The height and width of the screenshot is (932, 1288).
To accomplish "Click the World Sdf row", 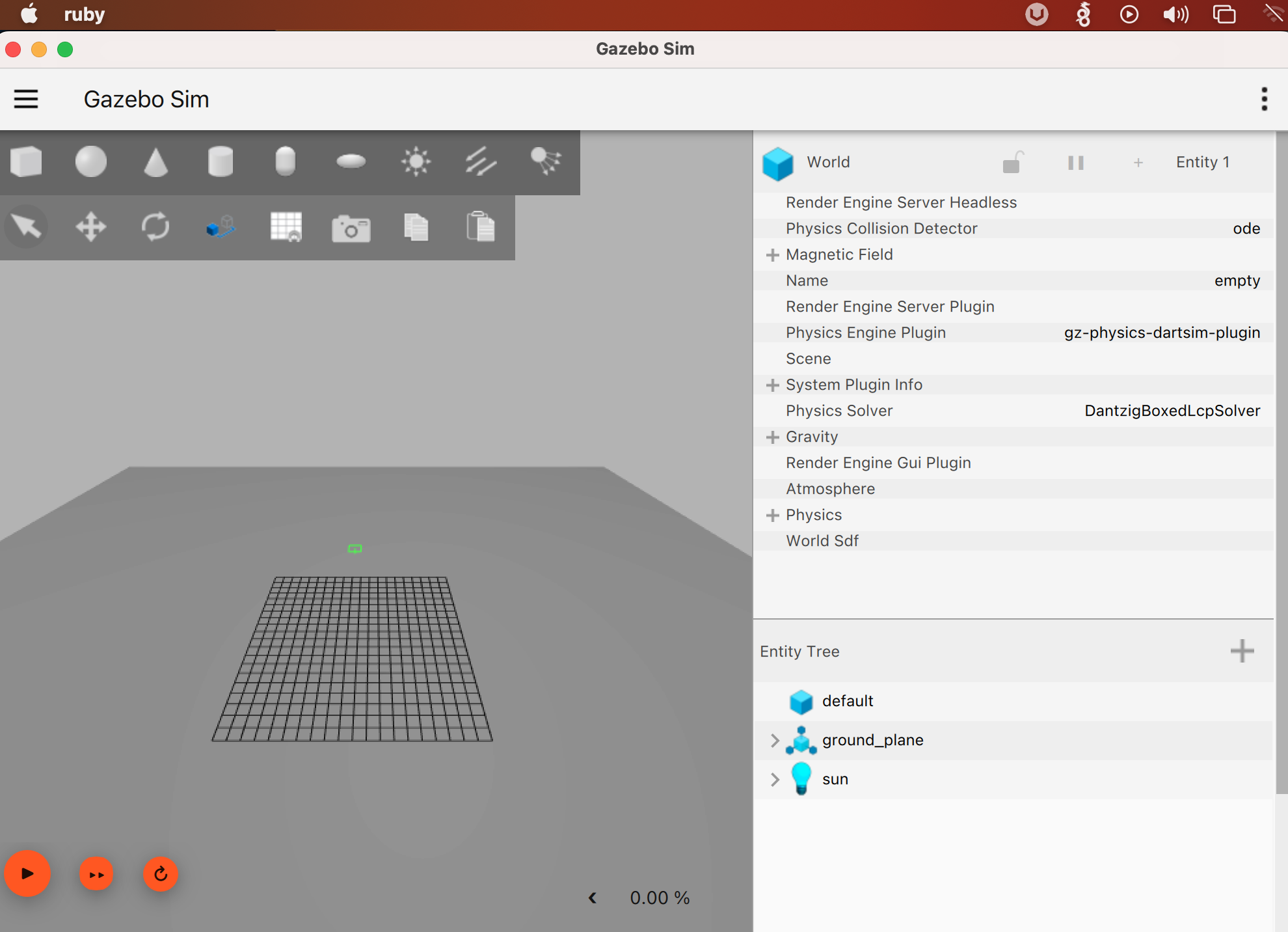I will [x=1013, y=541].
